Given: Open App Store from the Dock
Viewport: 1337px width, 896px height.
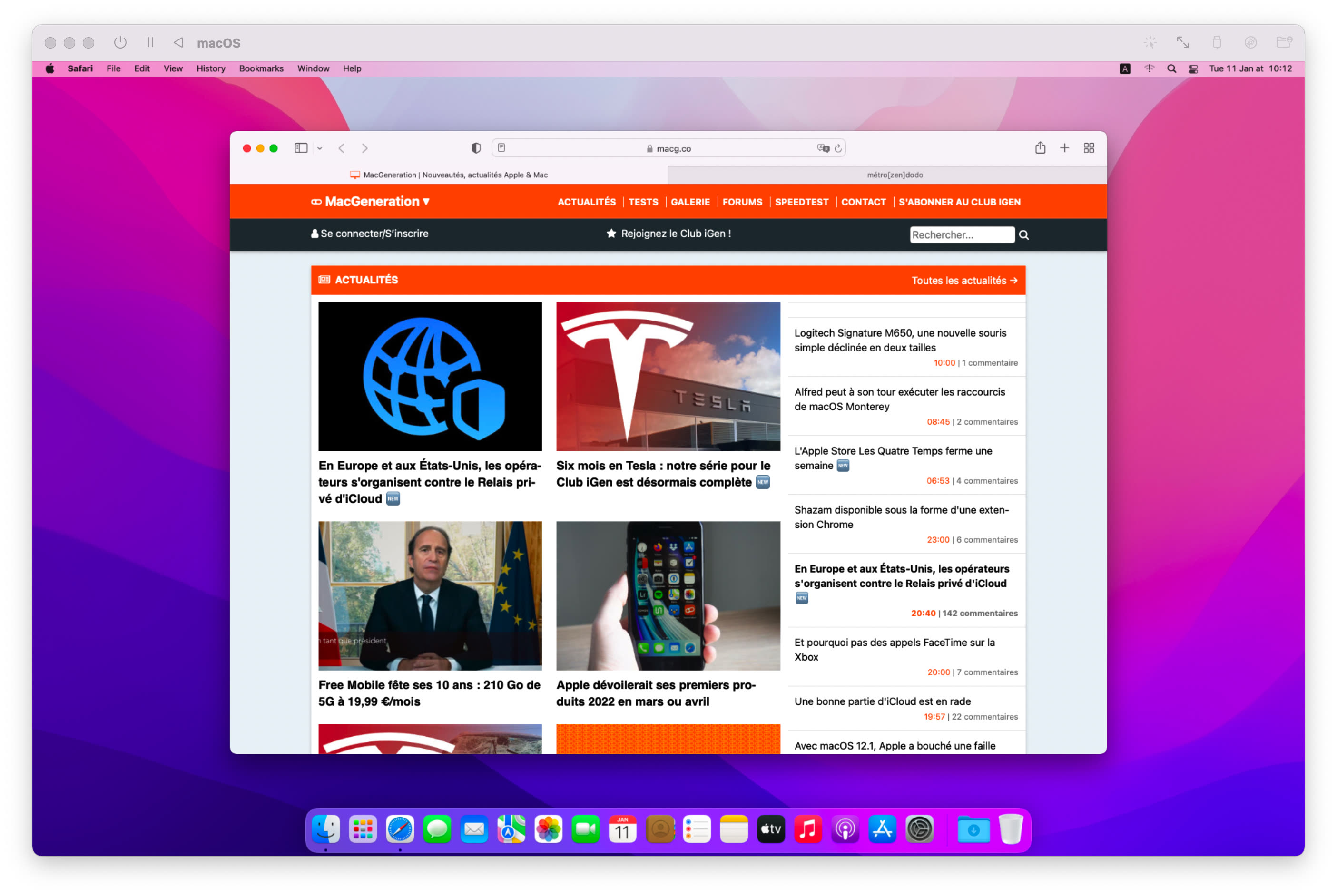Looking at the screenshot, I should (x=882, y=829).
